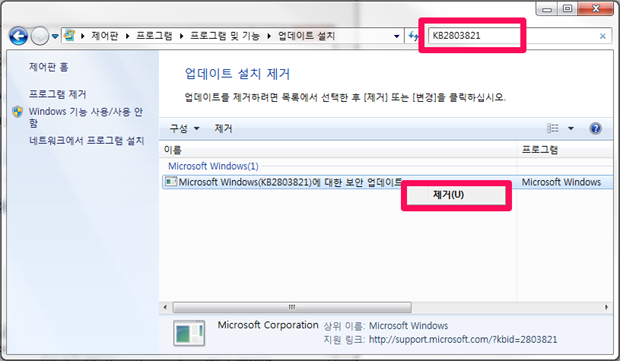Open help with the question mark icon
Viewport: 620px width, 361px height.
595,128
